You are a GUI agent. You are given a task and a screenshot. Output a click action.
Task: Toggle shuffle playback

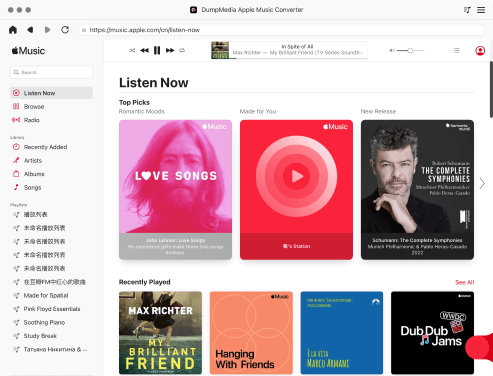point(132,50)
